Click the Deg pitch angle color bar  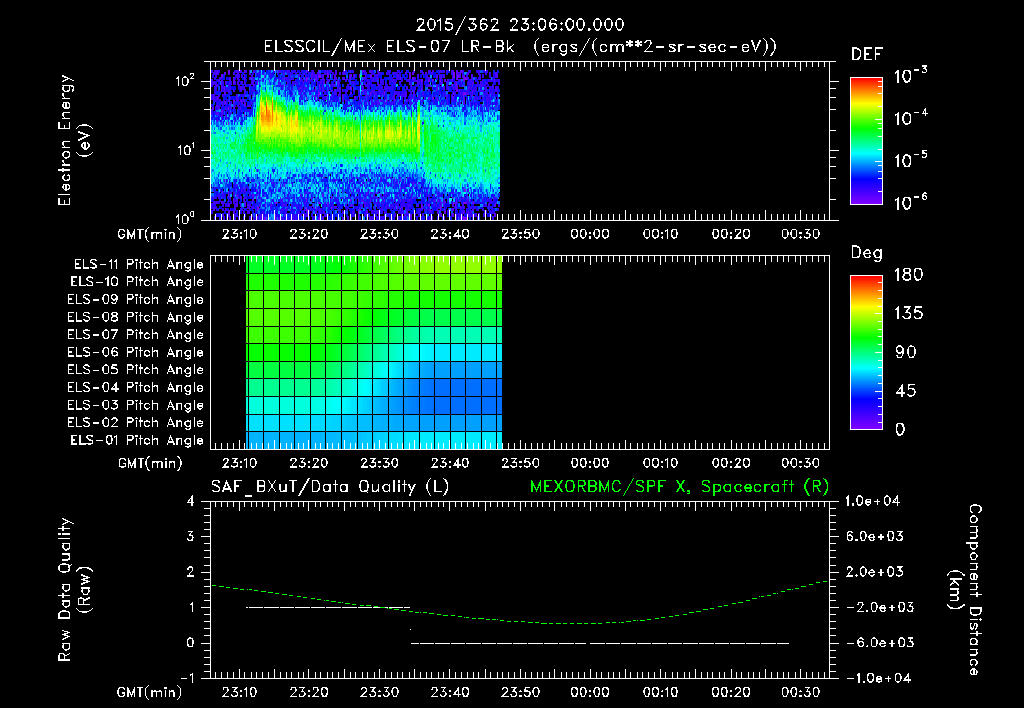click(866, 352)
